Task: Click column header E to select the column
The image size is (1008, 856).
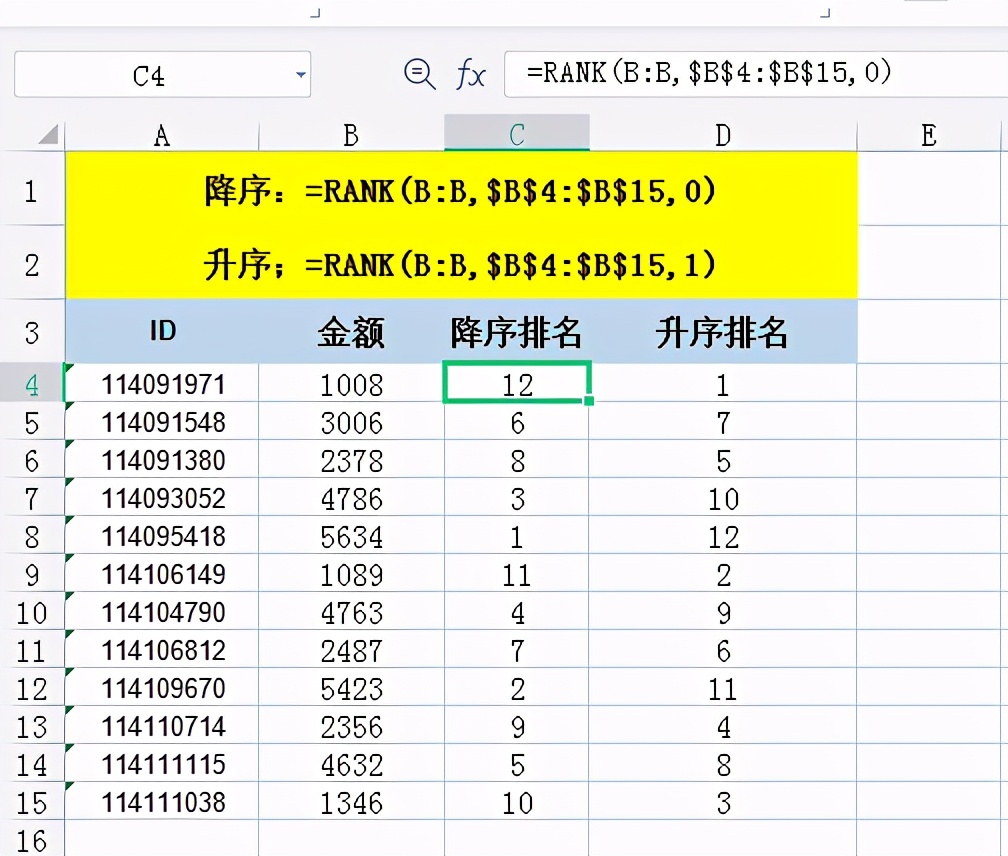Action: [x=930, y=133]
